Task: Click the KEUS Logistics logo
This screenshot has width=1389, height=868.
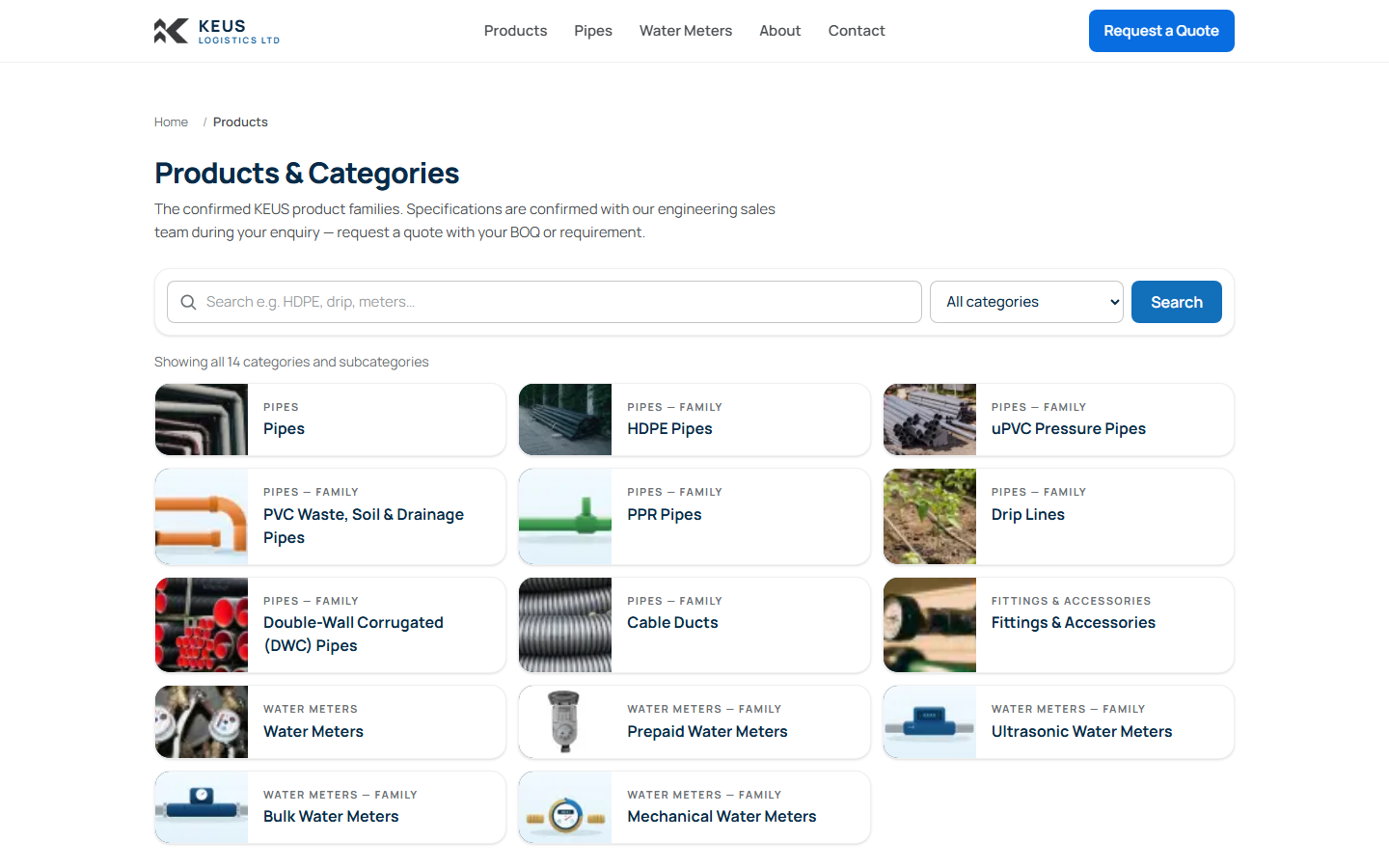Action: tap(217, 31)
